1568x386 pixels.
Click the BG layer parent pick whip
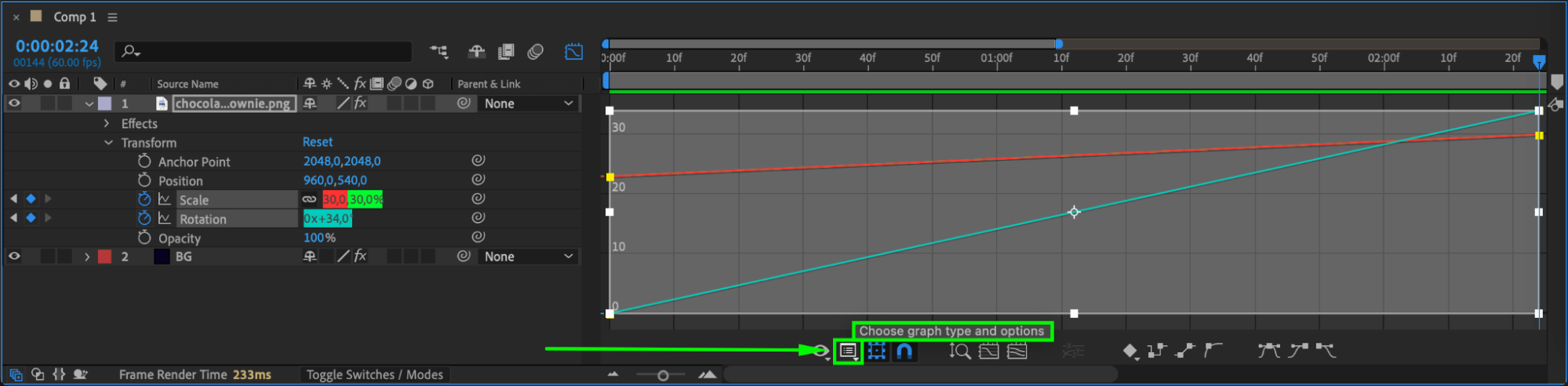464,256
